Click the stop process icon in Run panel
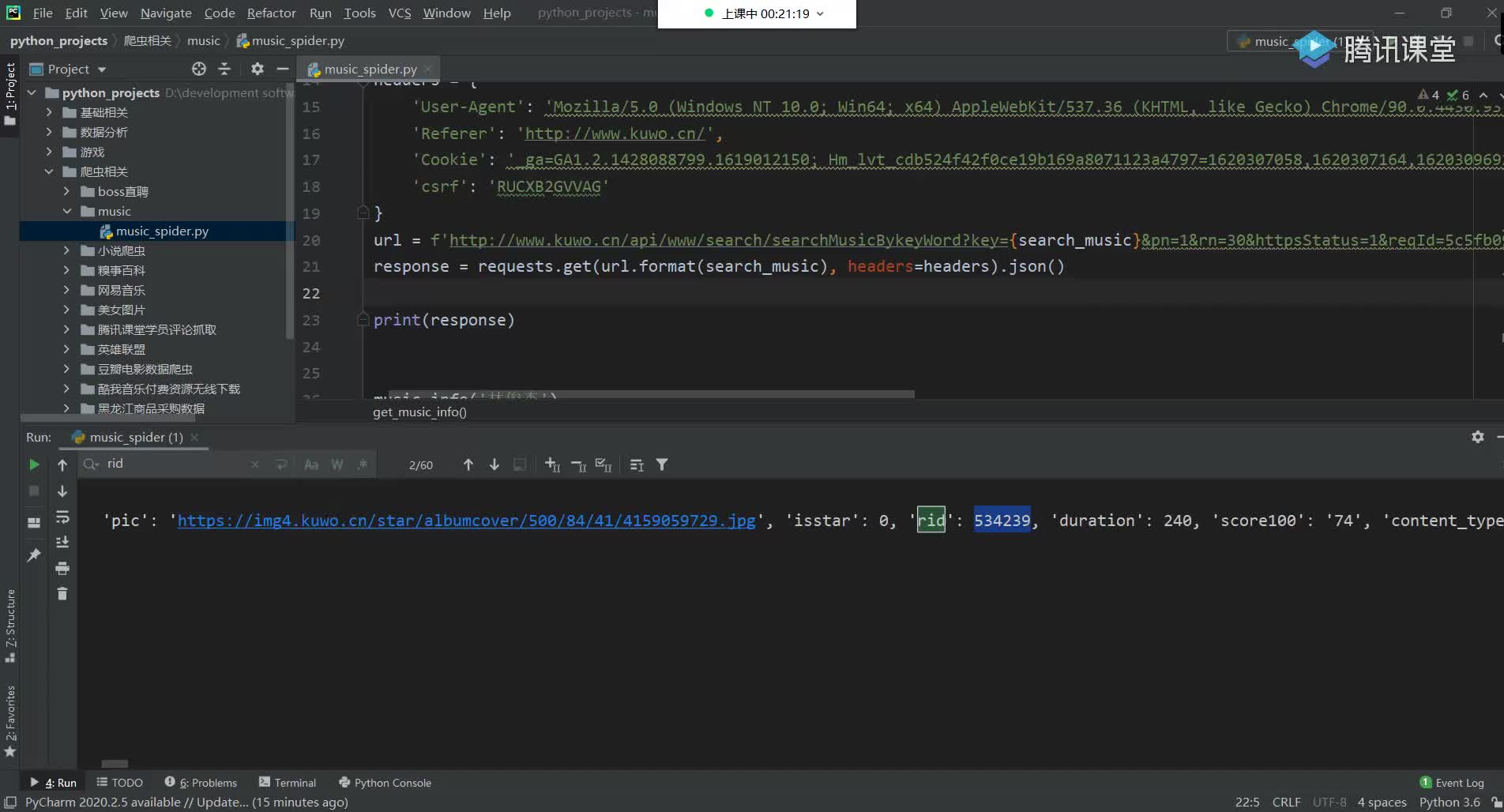Viewport: 1504px width, 812px height. pyautogui.click(x=34, y=491)
